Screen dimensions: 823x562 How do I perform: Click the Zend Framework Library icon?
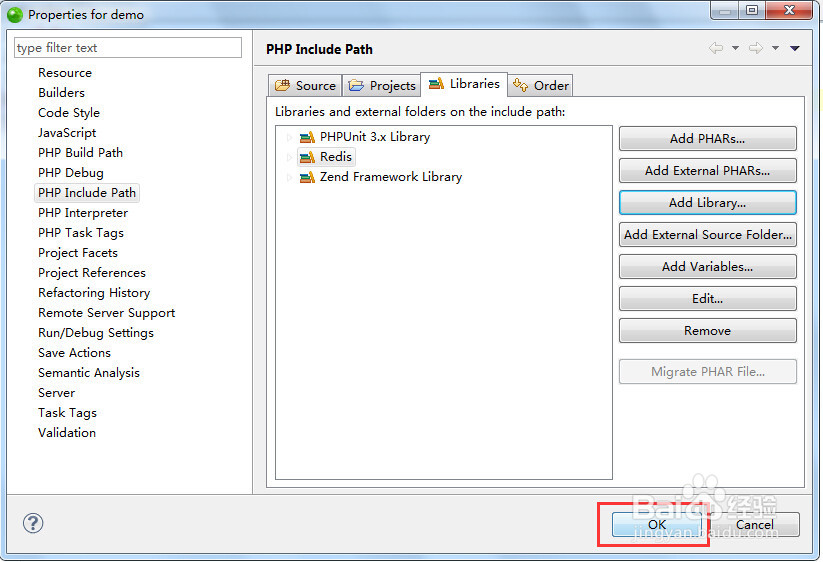click(307, 177)
